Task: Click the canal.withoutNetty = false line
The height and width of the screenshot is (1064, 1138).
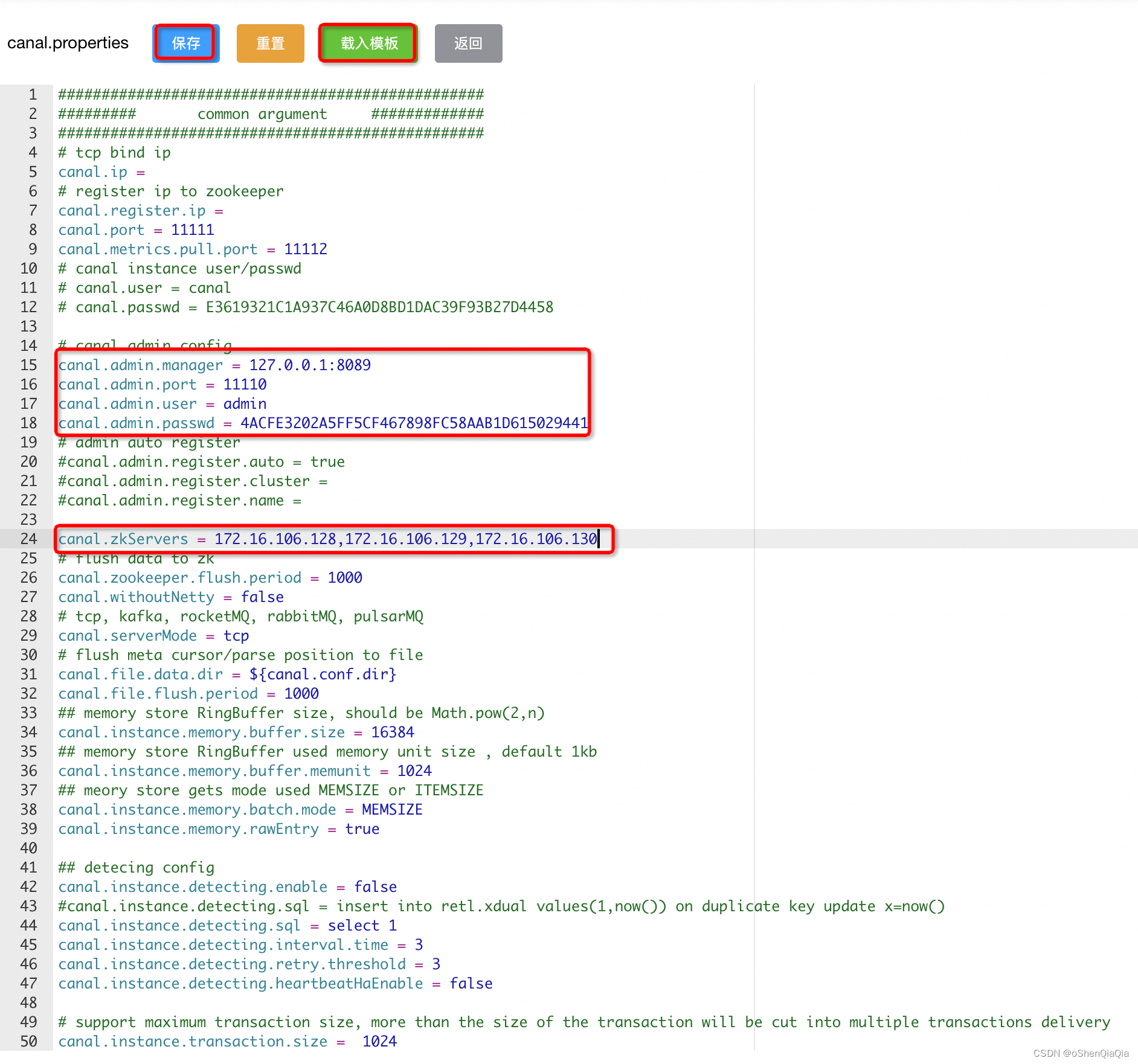Action: tap(171, 597)
